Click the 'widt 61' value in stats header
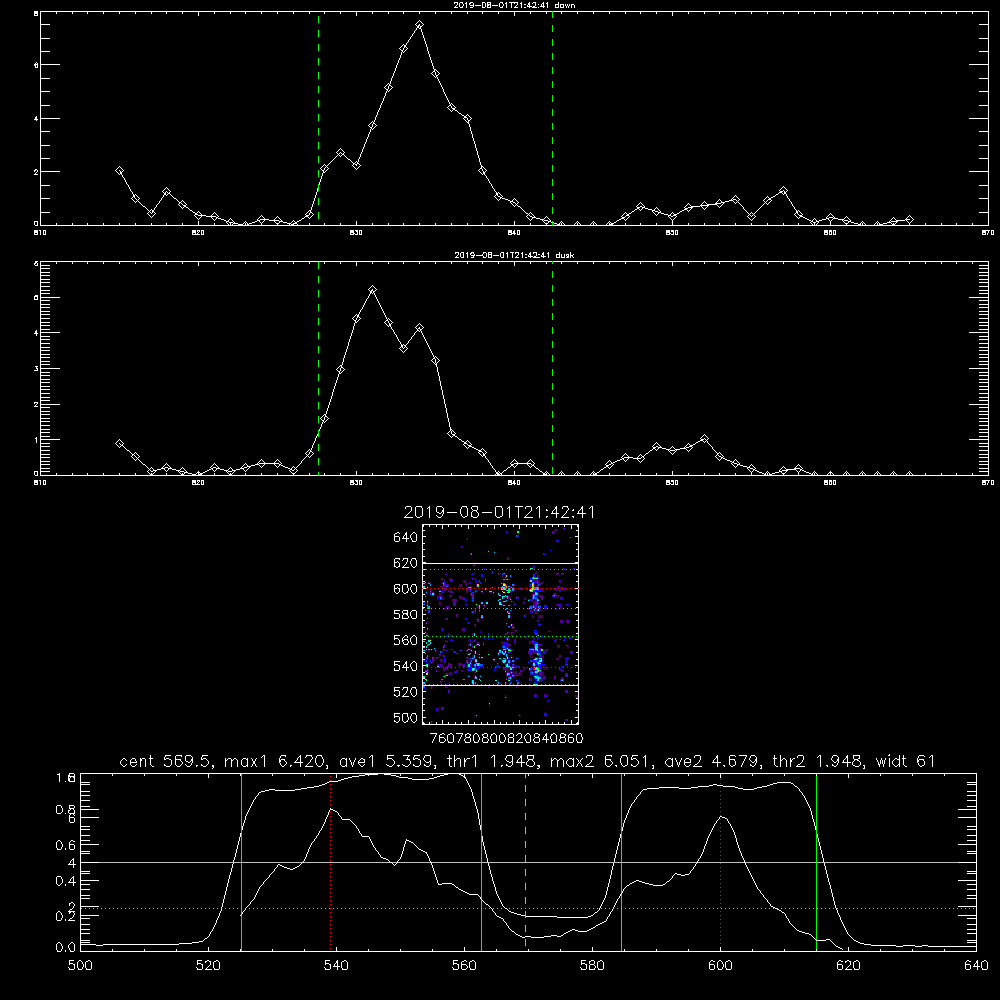This screenshot has height=1000, width=1000. [x=906, y=761]
